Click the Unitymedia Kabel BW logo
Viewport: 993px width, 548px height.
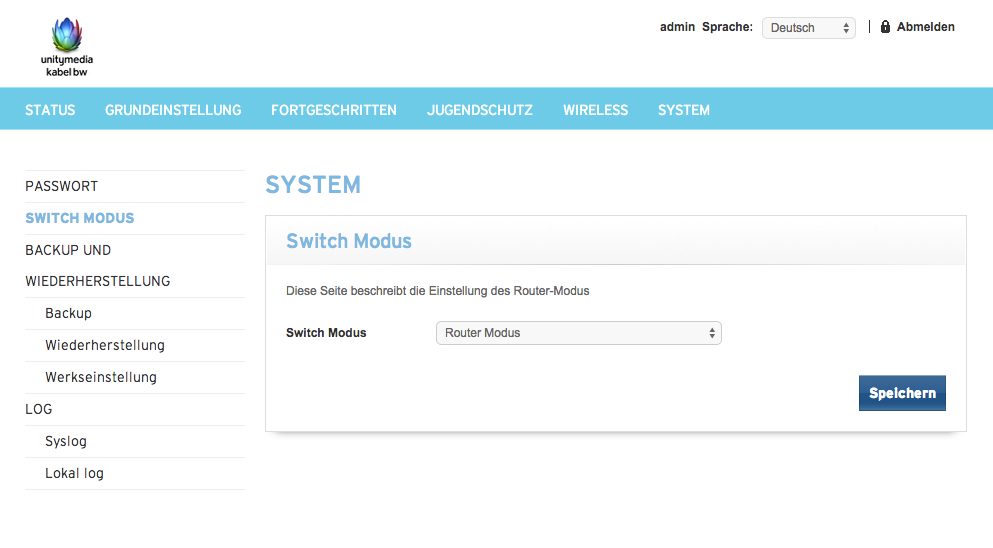click(x=67, y=47)
